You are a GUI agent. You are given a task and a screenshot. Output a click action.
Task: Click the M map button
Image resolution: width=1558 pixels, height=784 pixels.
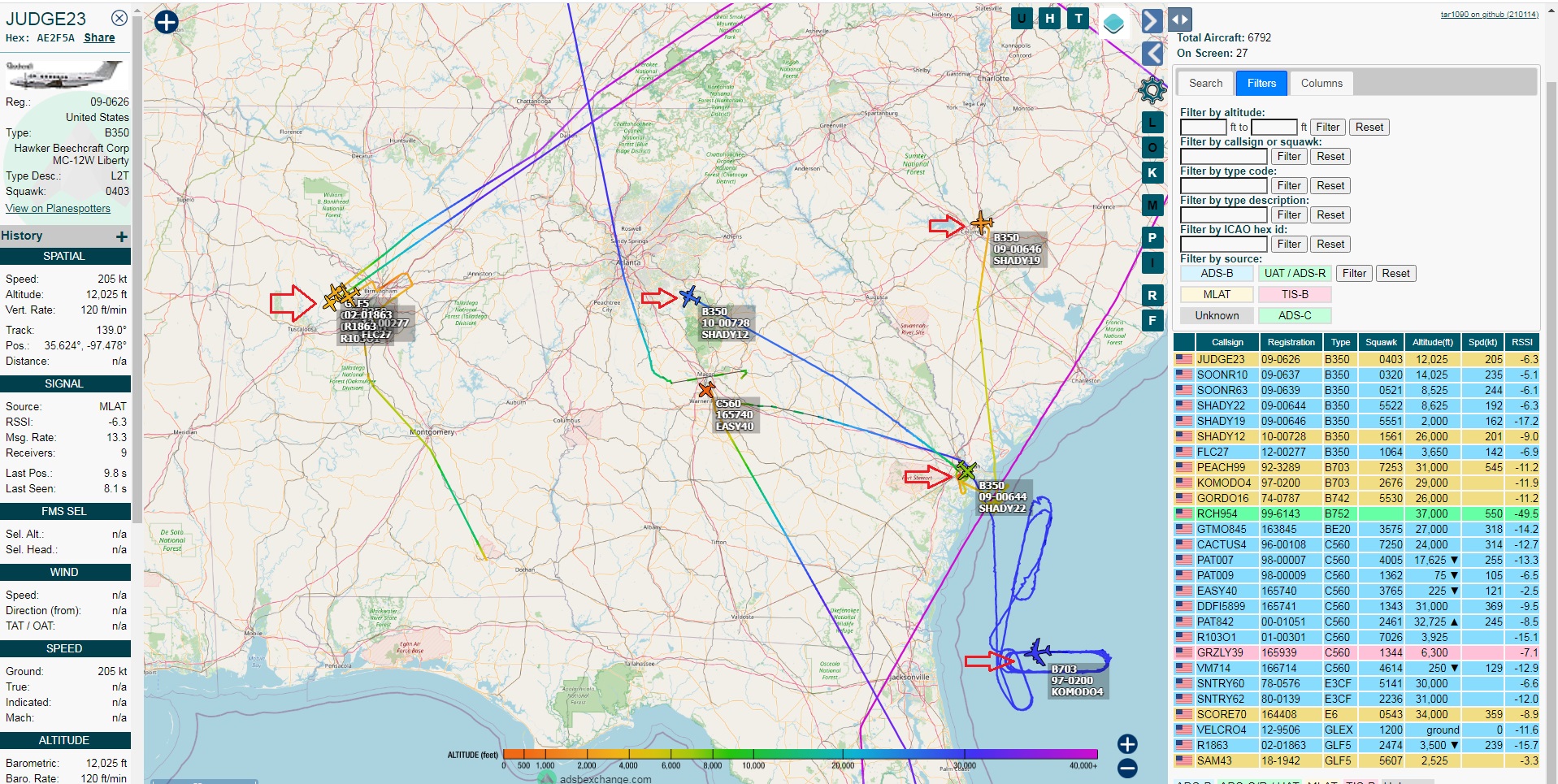1152,205
